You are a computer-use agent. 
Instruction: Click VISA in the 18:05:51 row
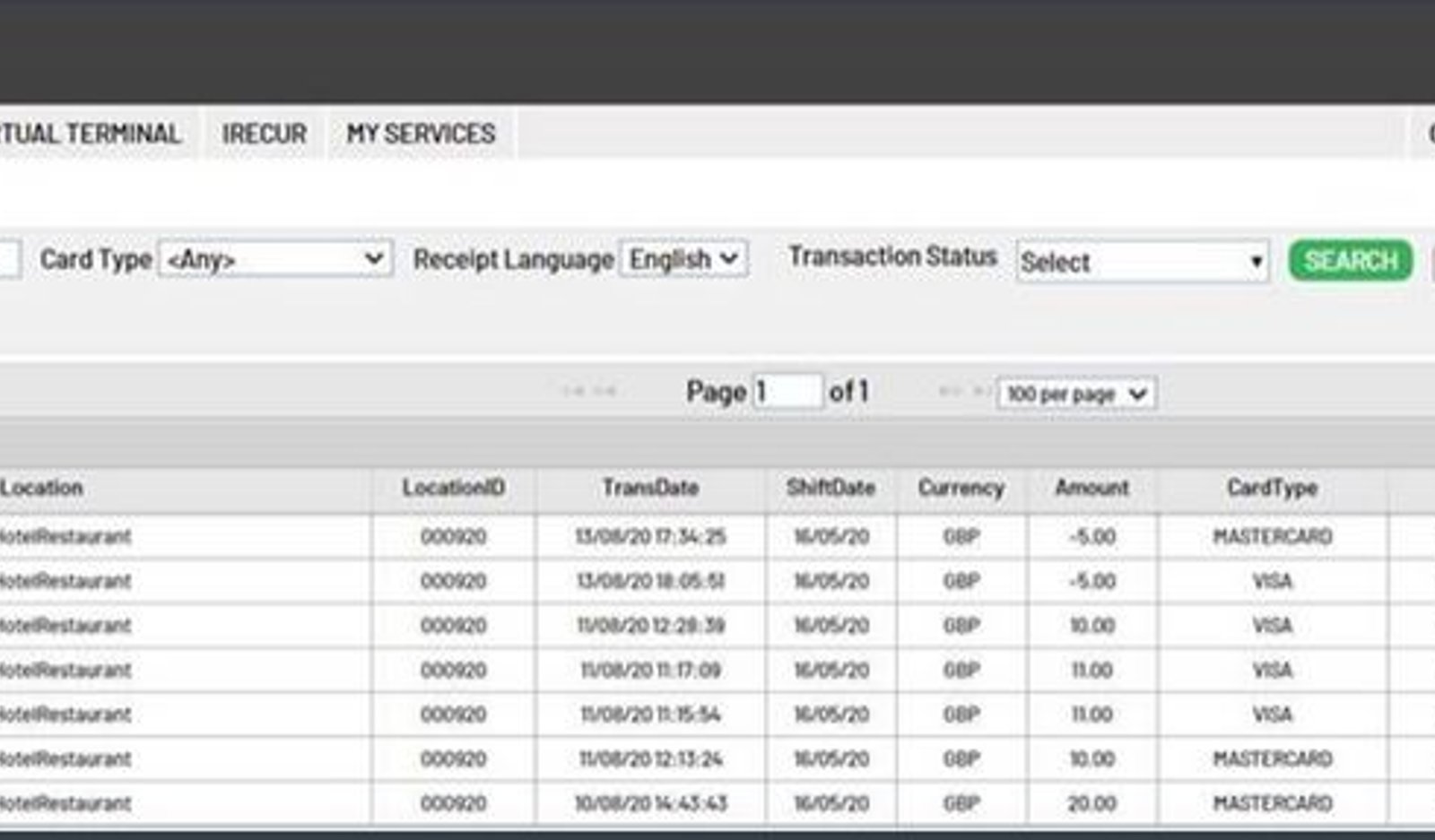pos(1272,581)
